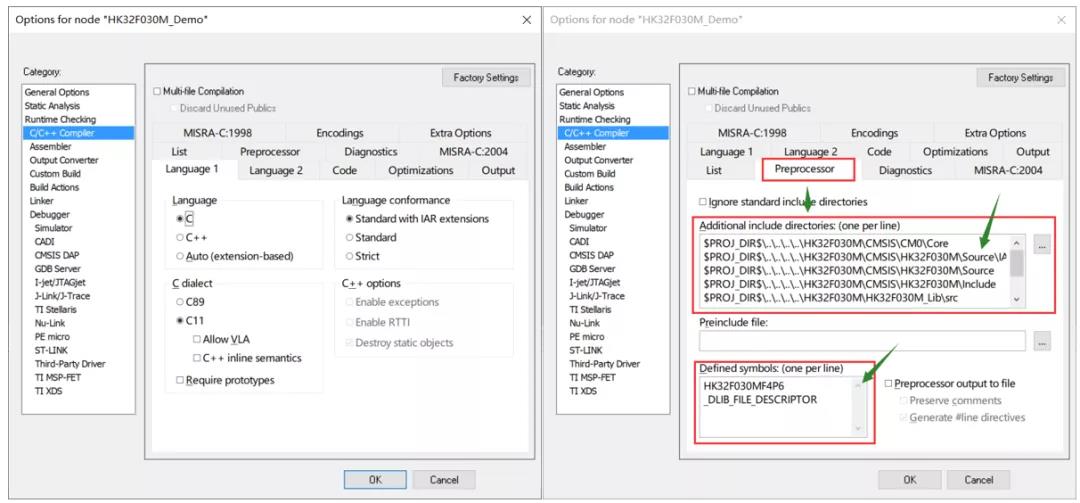
Task: Select C11 dialect radio button
Action: tap(180, 320)
